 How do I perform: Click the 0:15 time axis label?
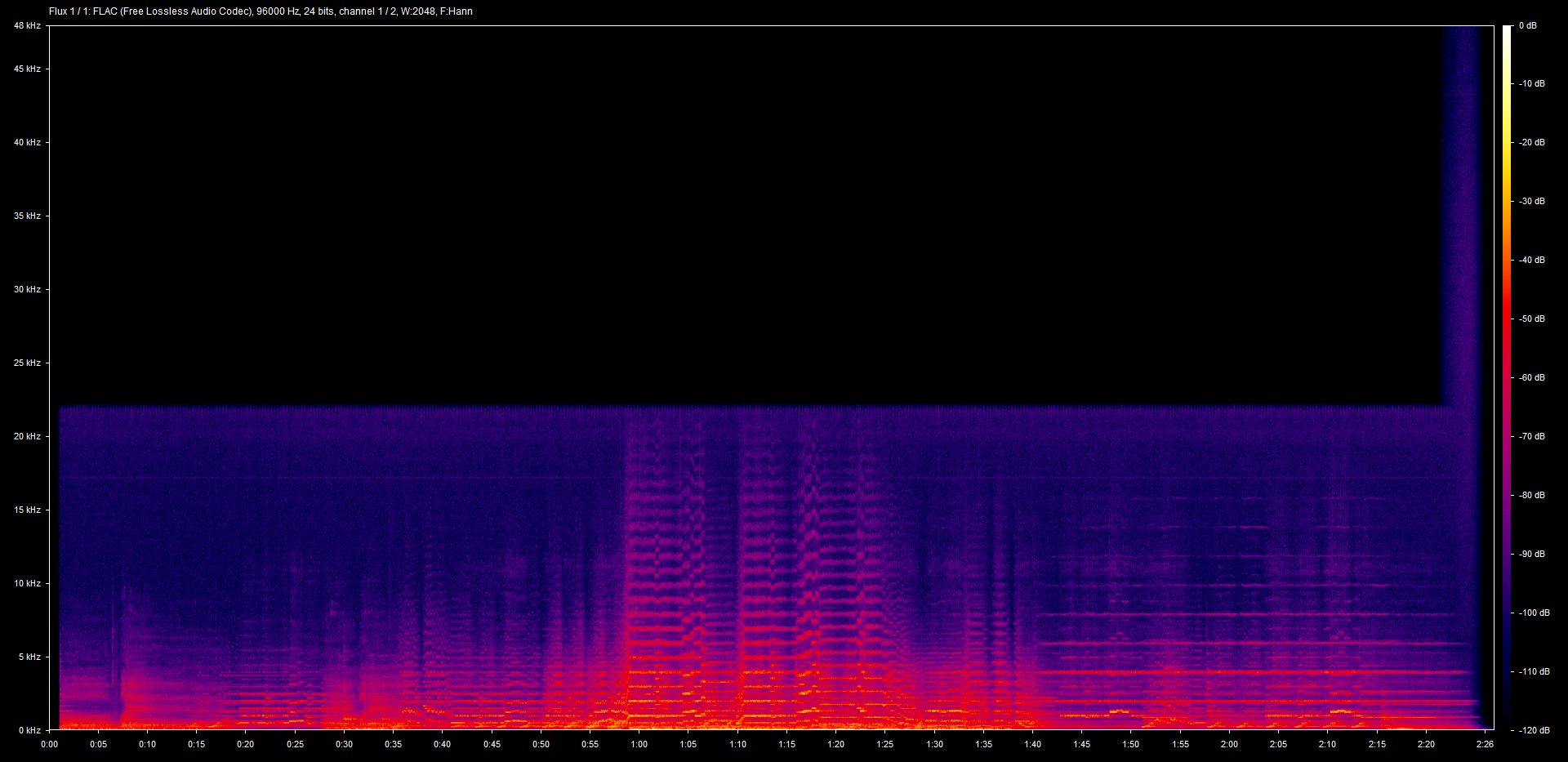(x=196, y=744)
